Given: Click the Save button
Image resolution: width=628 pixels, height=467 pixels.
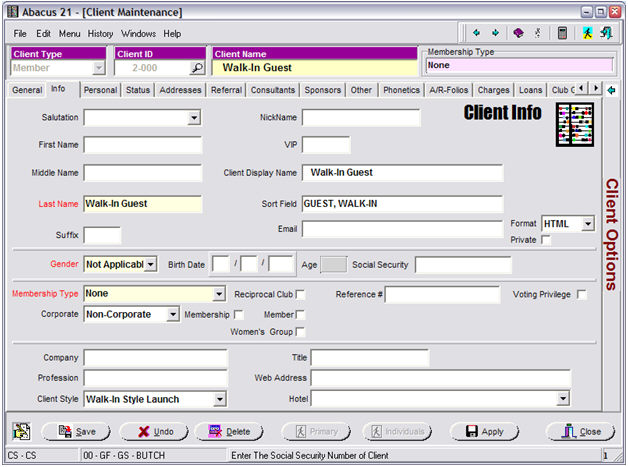Looking at the screenshot, I should tap(76, 431).
